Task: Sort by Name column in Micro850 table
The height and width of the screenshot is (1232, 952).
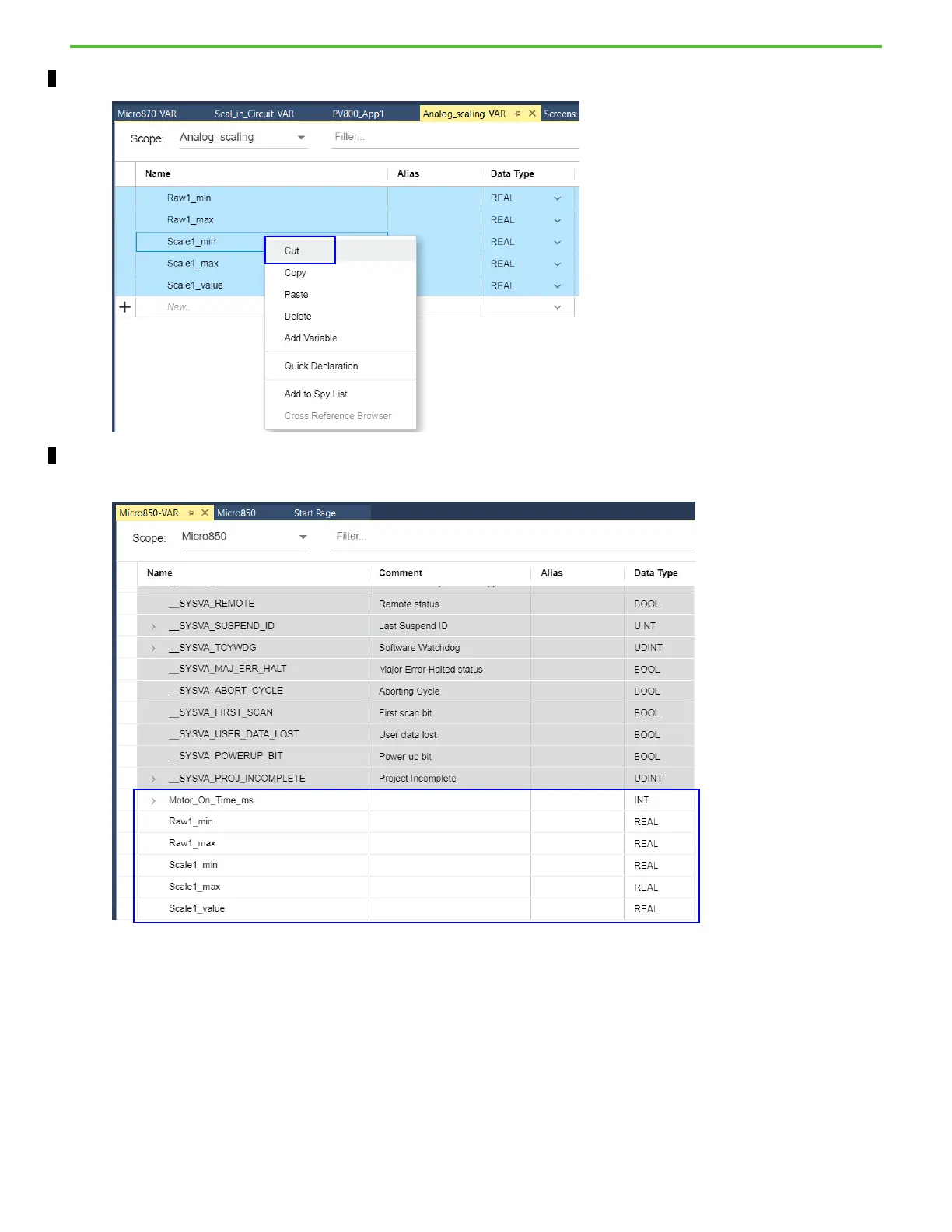Action: coord(159,572)
